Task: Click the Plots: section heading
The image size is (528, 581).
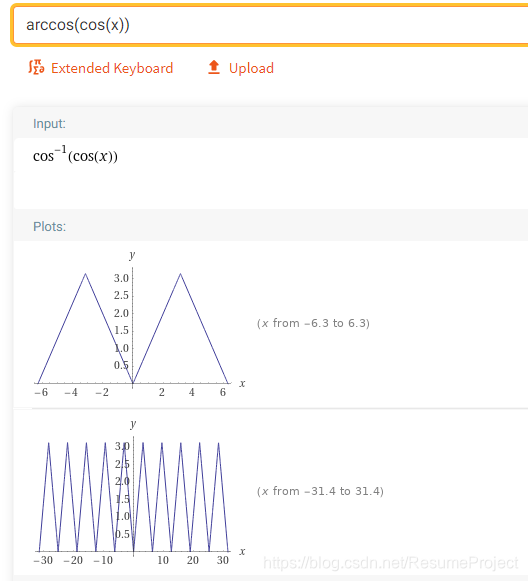Action: point(49,226)
